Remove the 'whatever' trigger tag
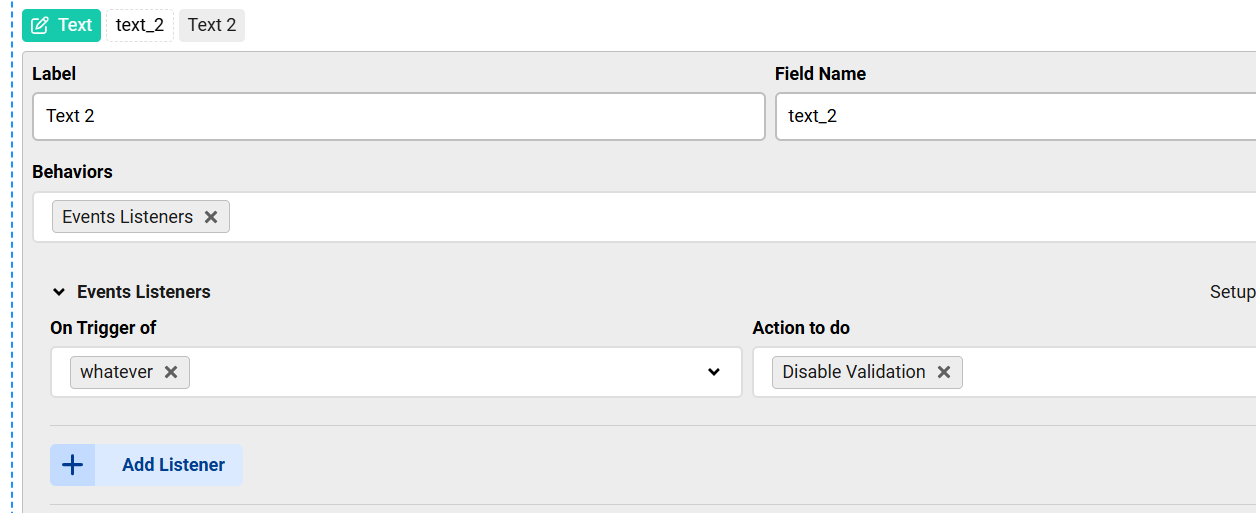Image resolution: width=1256 pixels, height=513 pixels. pos(171,372)
